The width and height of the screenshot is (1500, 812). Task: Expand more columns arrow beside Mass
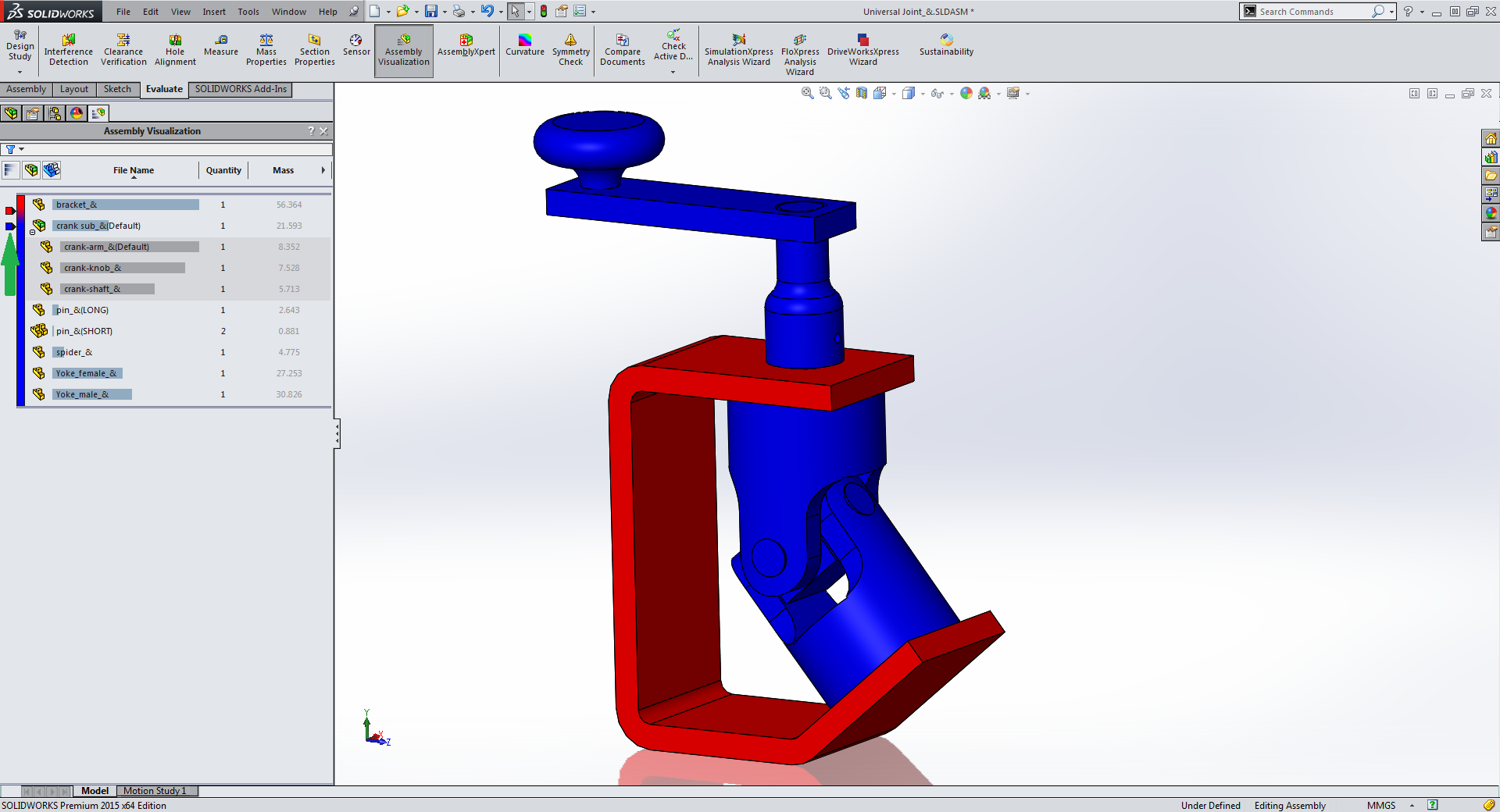[x=323, y=170]
